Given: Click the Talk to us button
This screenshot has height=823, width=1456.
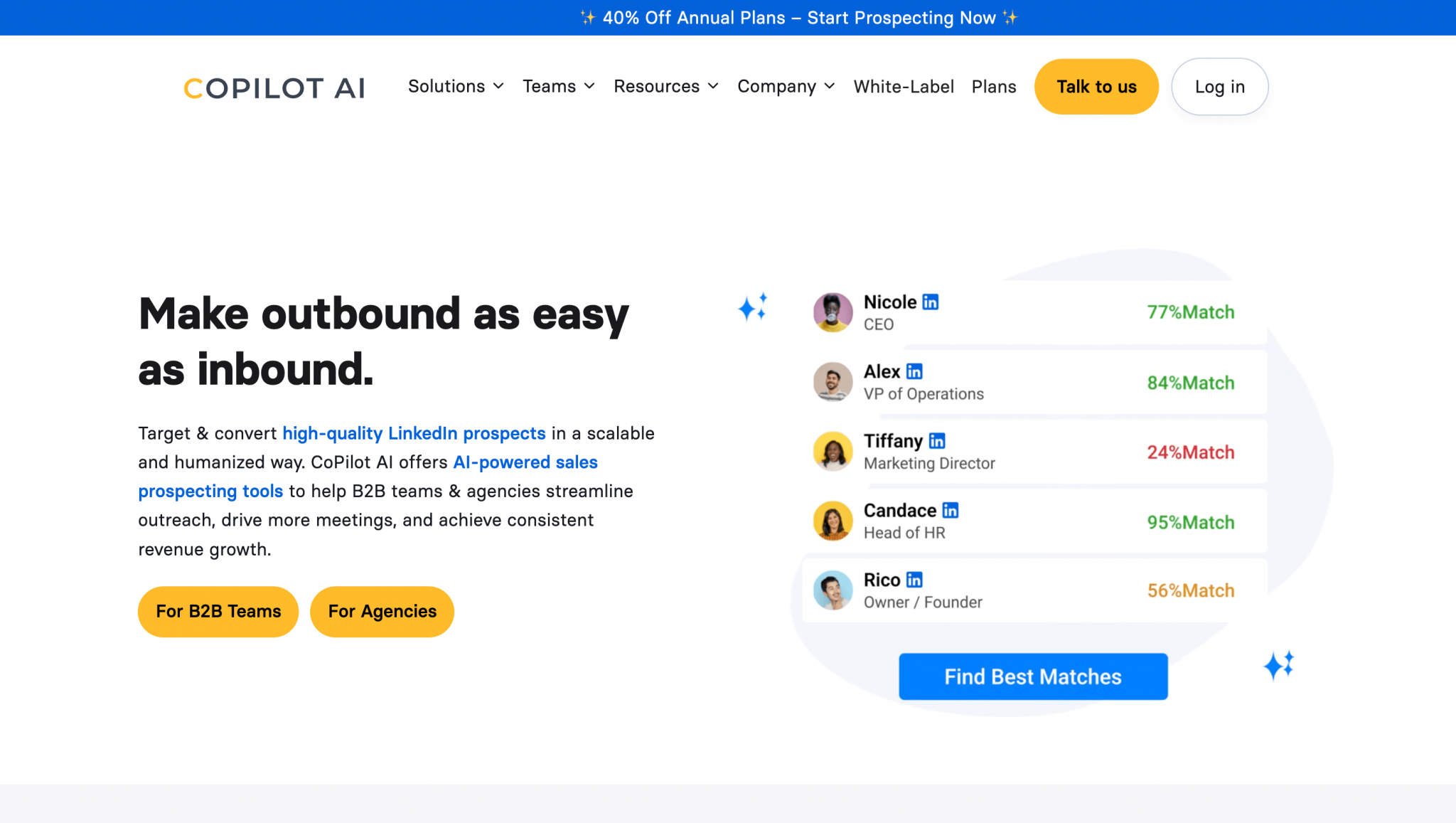Looking at the screenshot, I should pyautogui.click(x=1096, y=86).
